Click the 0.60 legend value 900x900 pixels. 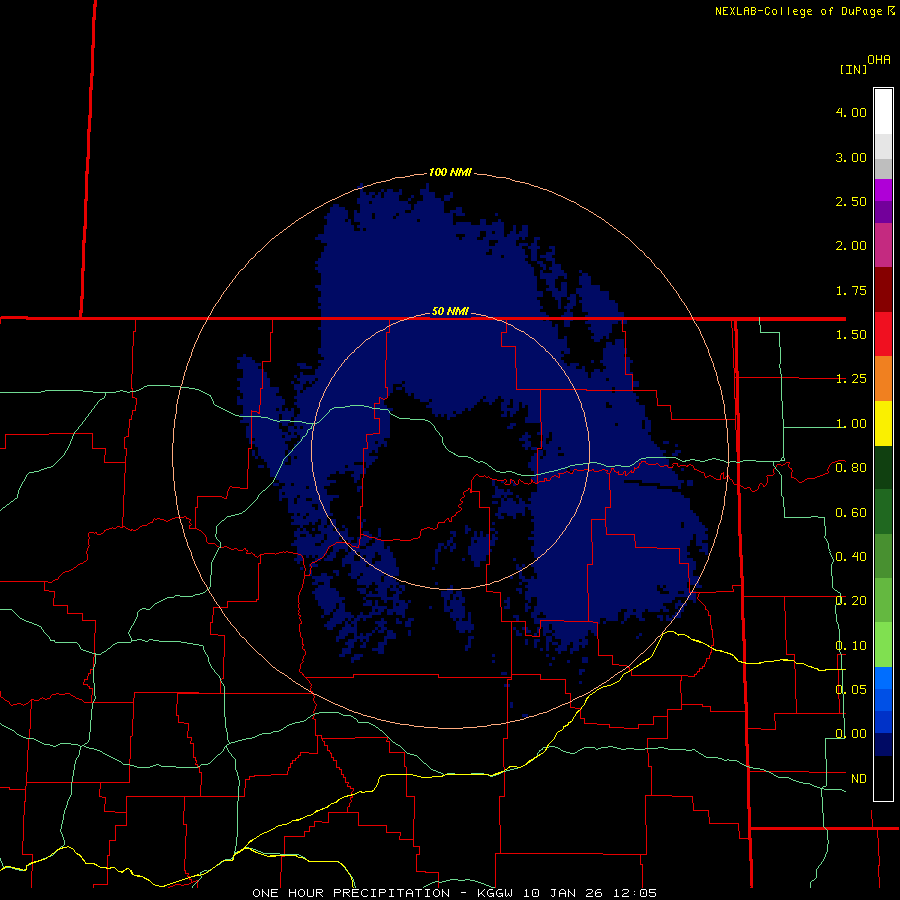tap(851, 513)
